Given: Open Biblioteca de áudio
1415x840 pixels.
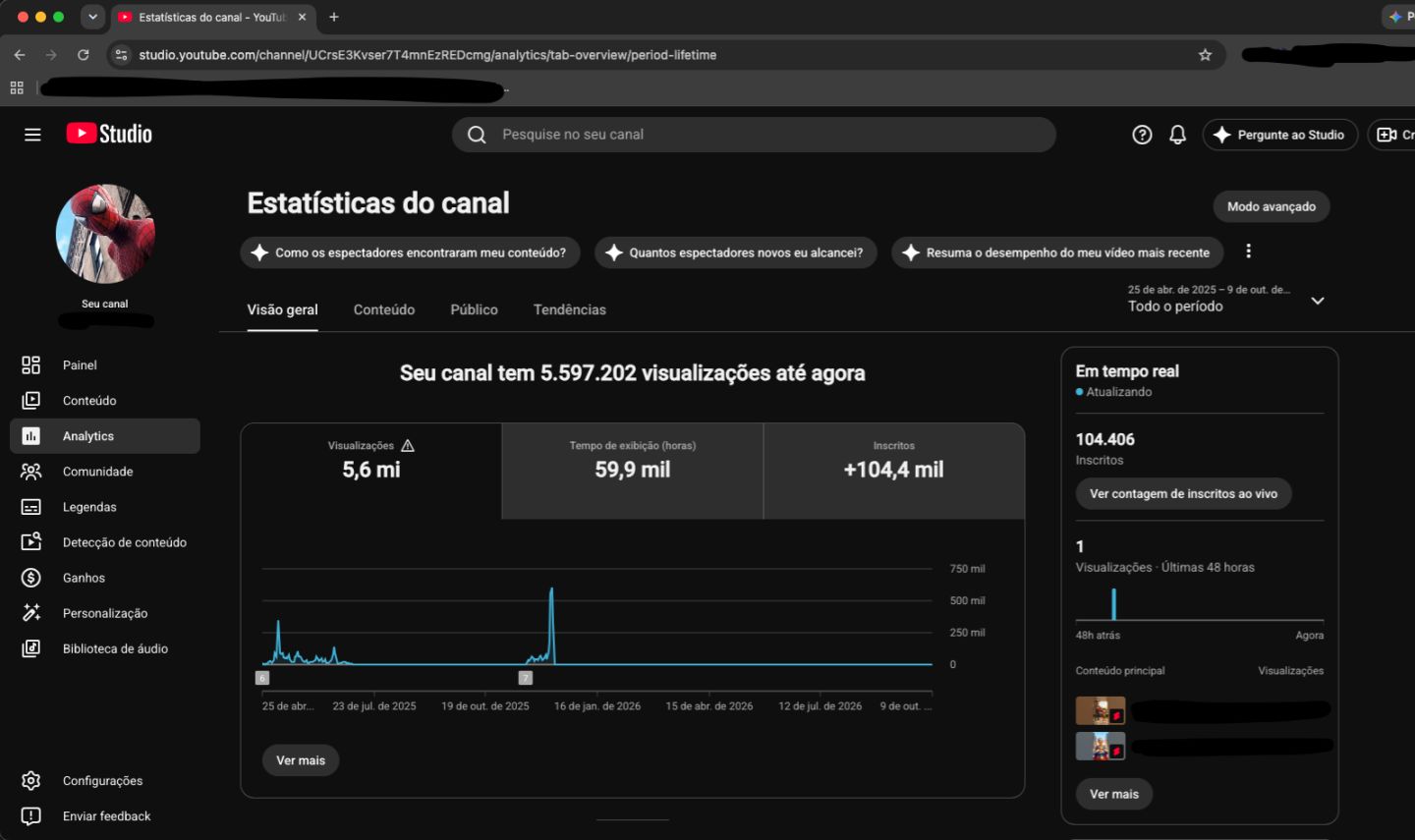Looking at the screenshot, I should [x=105, y=648].
